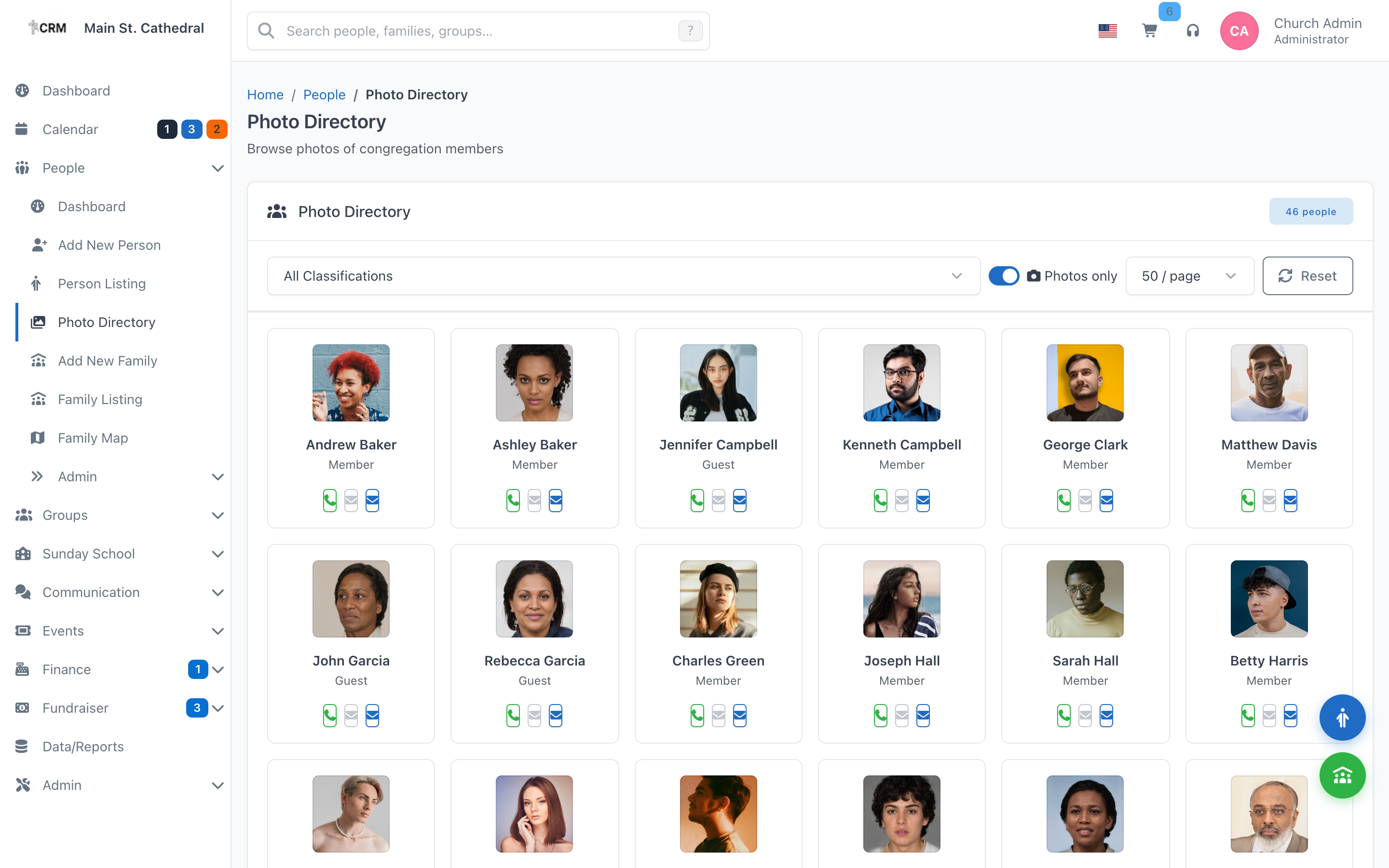Open Jennifer Campbell's photo thumbnail
Screen dimensions: 1389x868
coord(718,383)
